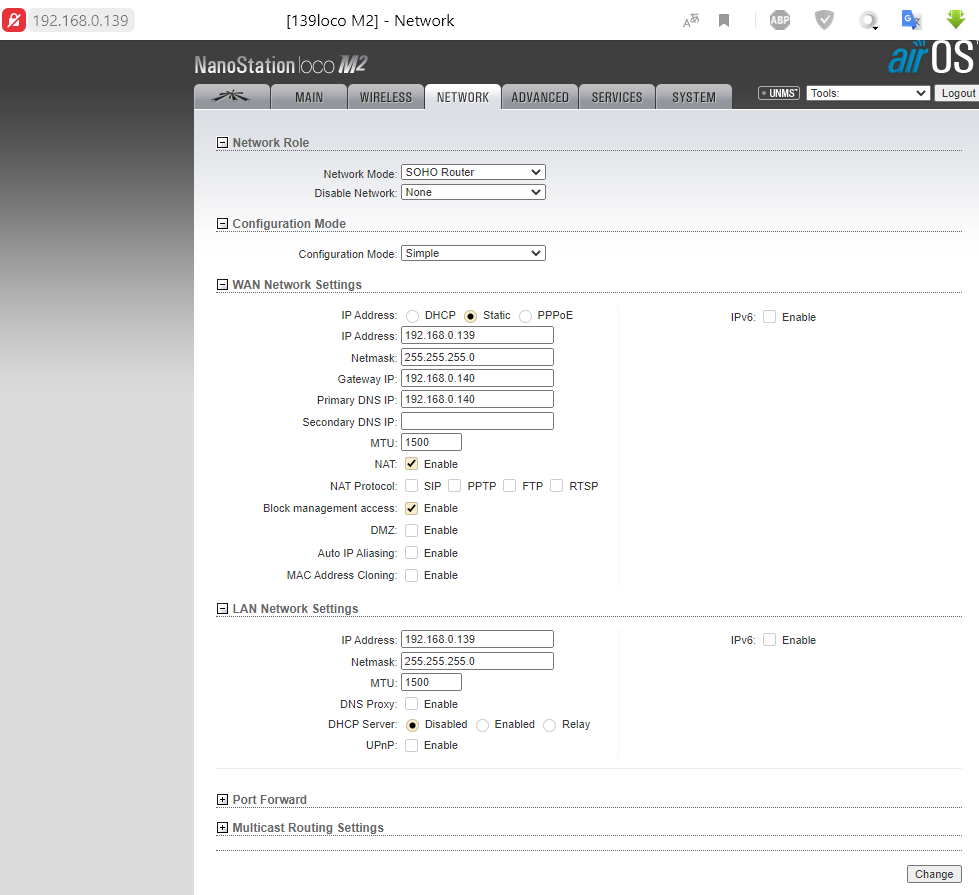Click the Gateway IP field
This screenshot has height=895, width=979.
pyautogui.click(x=477, y=378)
